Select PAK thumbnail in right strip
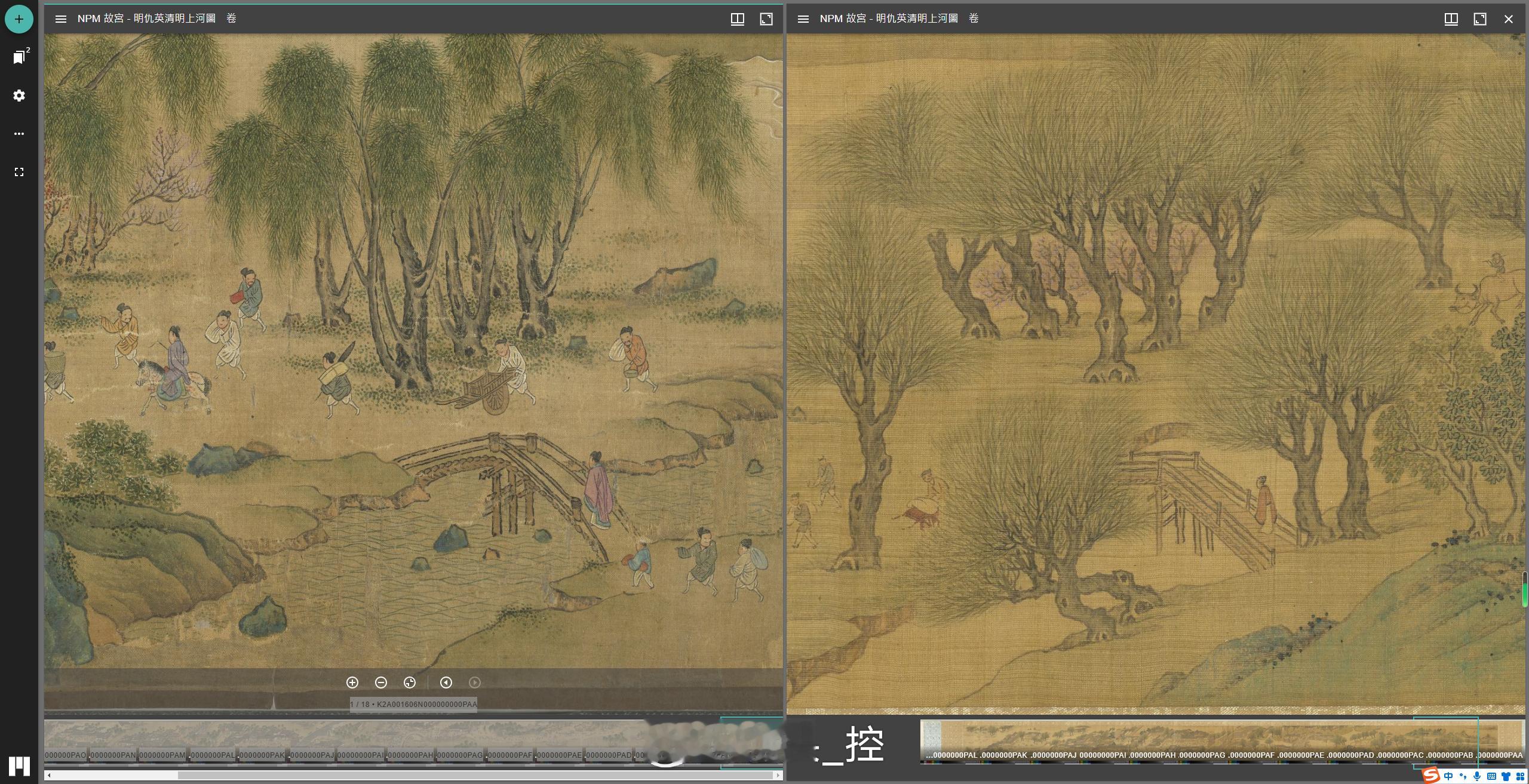Image resolution: width=1529 pixels, height=784 pixels. point(1004,742)
